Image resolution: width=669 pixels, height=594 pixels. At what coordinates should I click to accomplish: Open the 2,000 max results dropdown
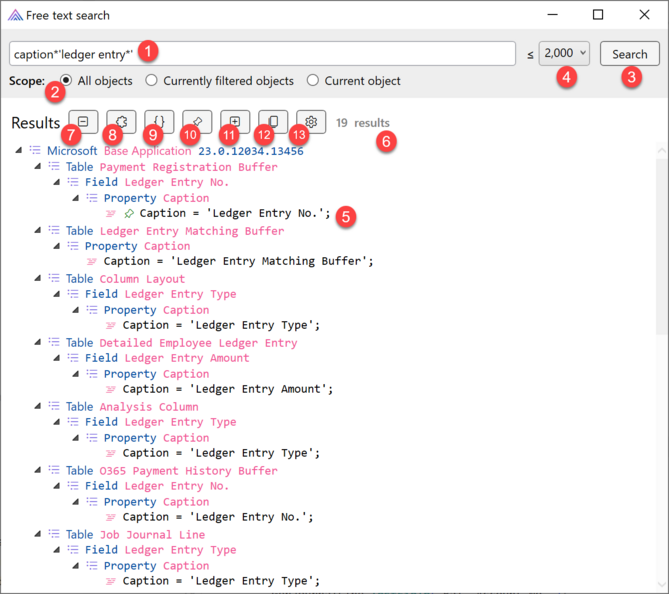coord(564,53)
